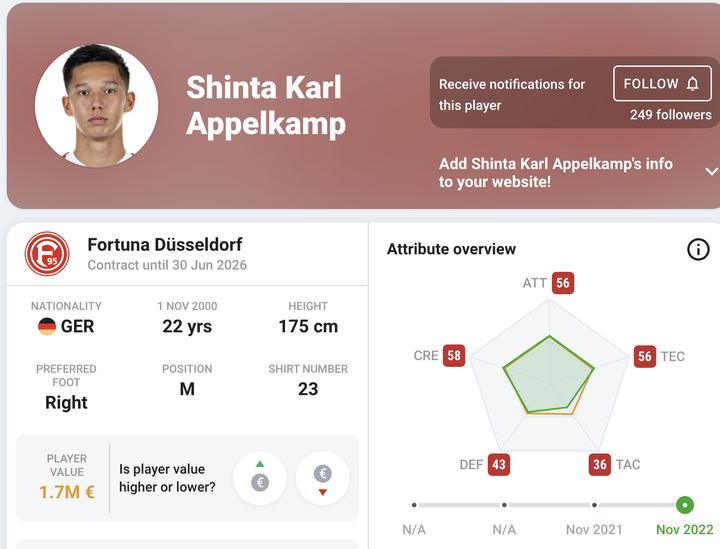Click the bell icon in Follow button
This screenshot has height=549, width=720.
[x=693, y=84]
